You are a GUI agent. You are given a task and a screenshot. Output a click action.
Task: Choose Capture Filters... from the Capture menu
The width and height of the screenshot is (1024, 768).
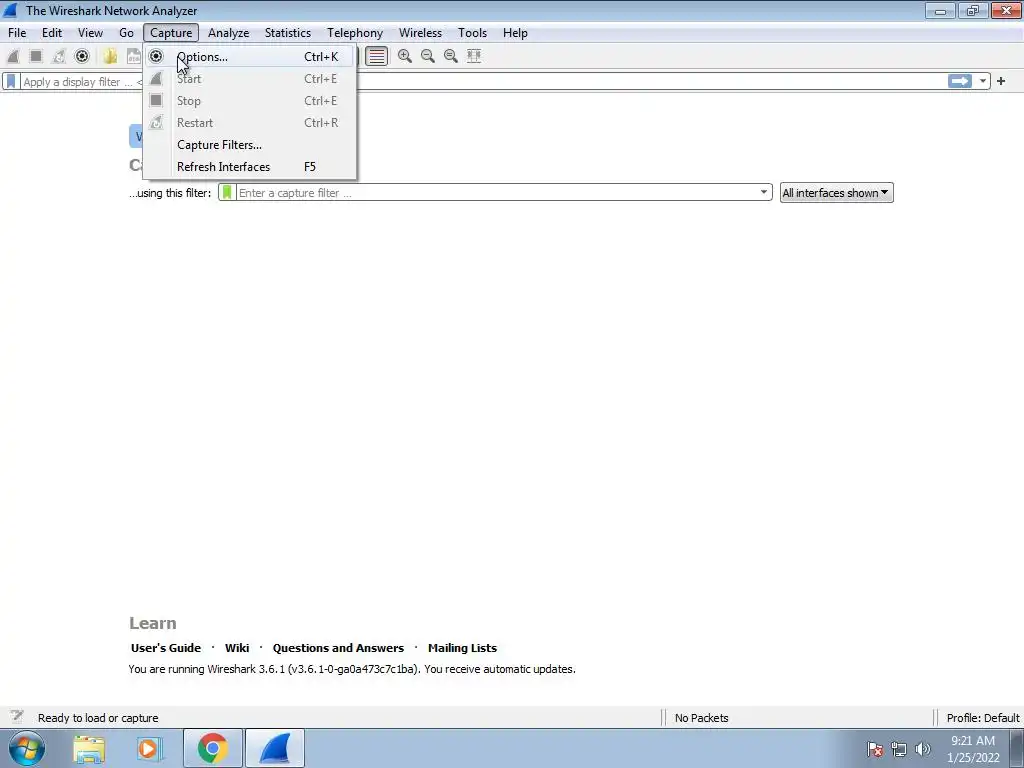(250, 145)
